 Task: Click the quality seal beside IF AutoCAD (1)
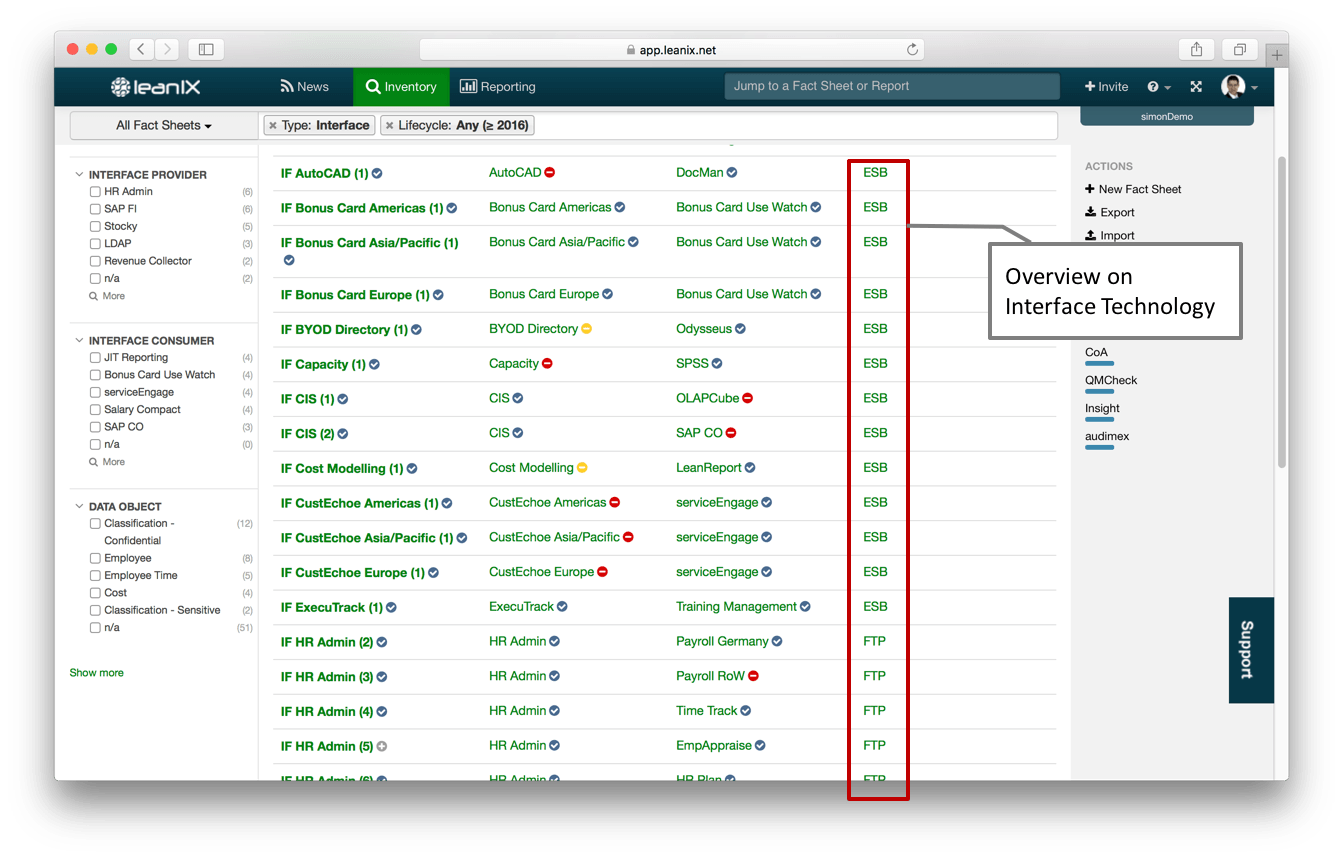pos(377,173)
